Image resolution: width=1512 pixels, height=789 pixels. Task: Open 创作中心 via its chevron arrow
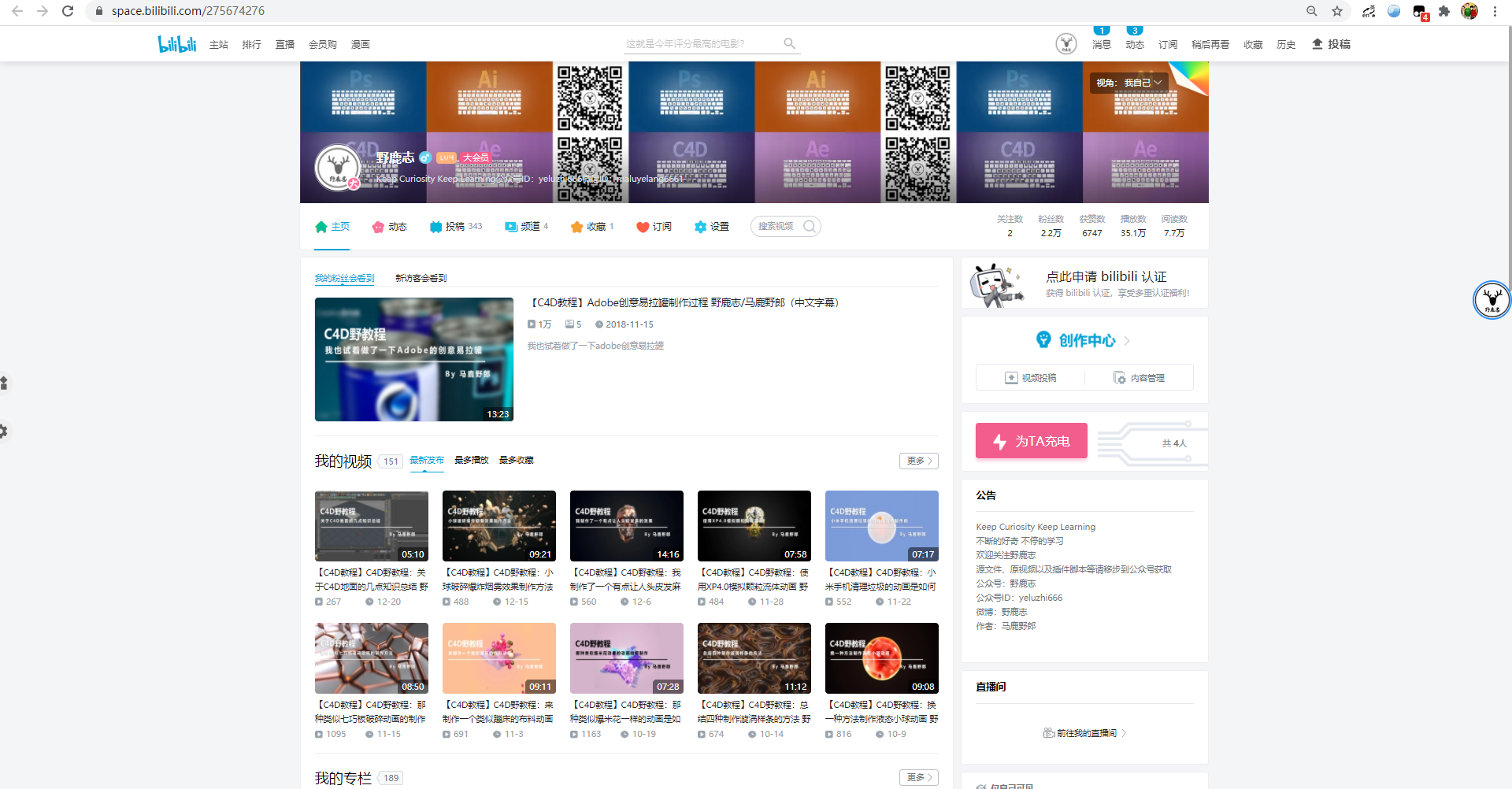1127,340
